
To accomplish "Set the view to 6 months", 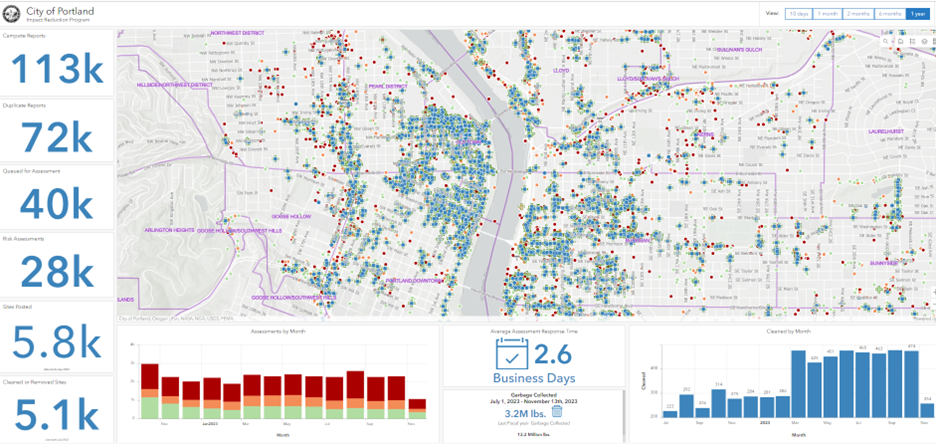I will click(889, 14).
